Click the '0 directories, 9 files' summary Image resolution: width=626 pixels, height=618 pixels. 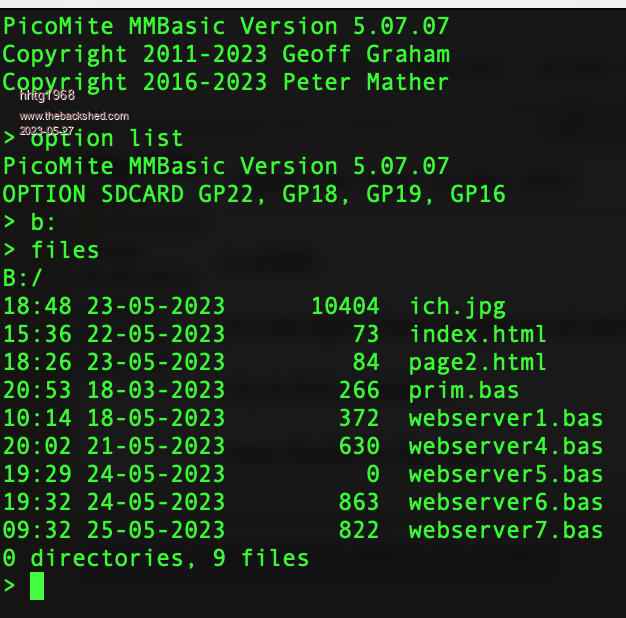(x=156, y=558)
